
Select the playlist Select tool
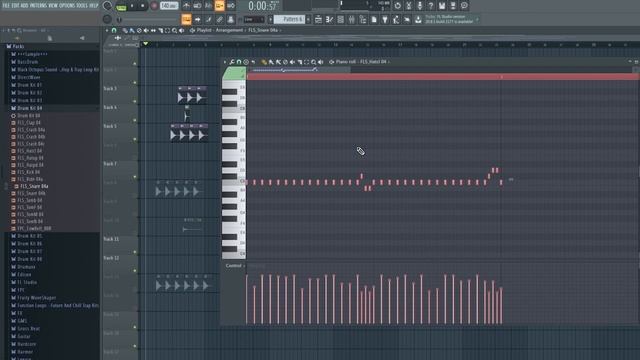pyautogui.click(x=167, y=30)
